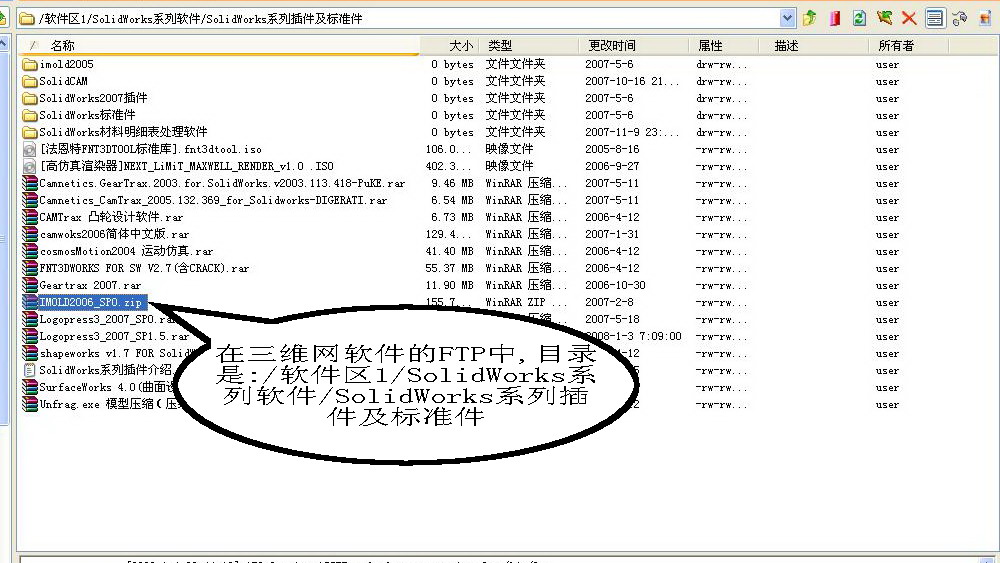The height and width of the screenshot is (563, 1000).
Task: Select the SurfaceWorks 4.0 archive file
Action: pyautogui.click(x=105, y=387)
